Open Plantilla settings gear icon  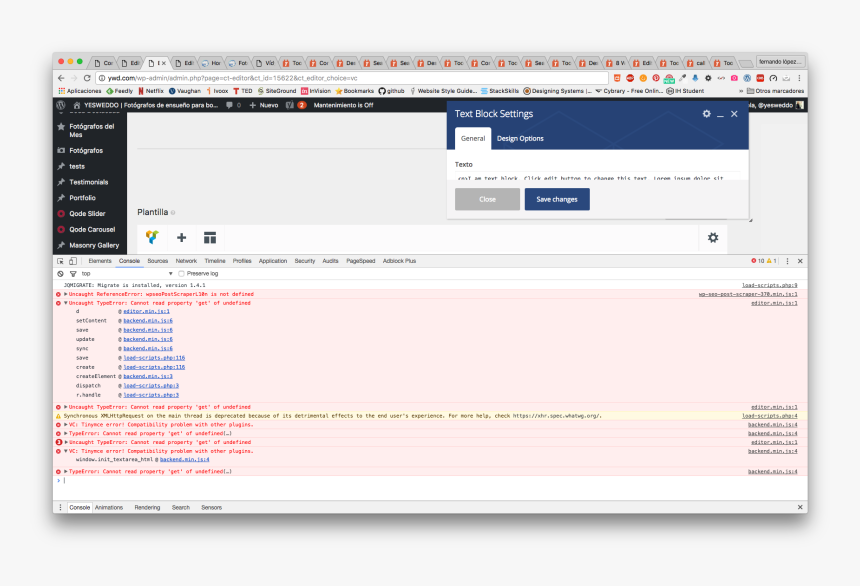713,238
